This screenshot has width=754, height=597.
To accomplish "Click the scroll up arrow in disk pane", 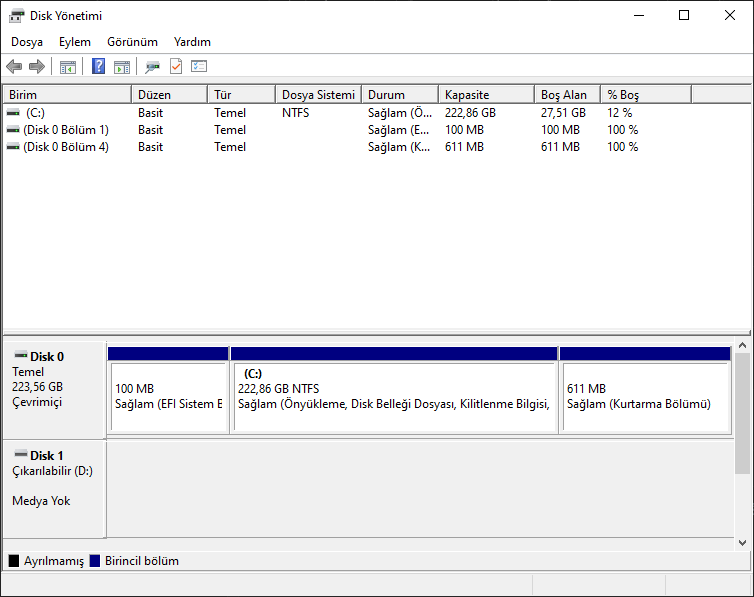I will [742, 345].
